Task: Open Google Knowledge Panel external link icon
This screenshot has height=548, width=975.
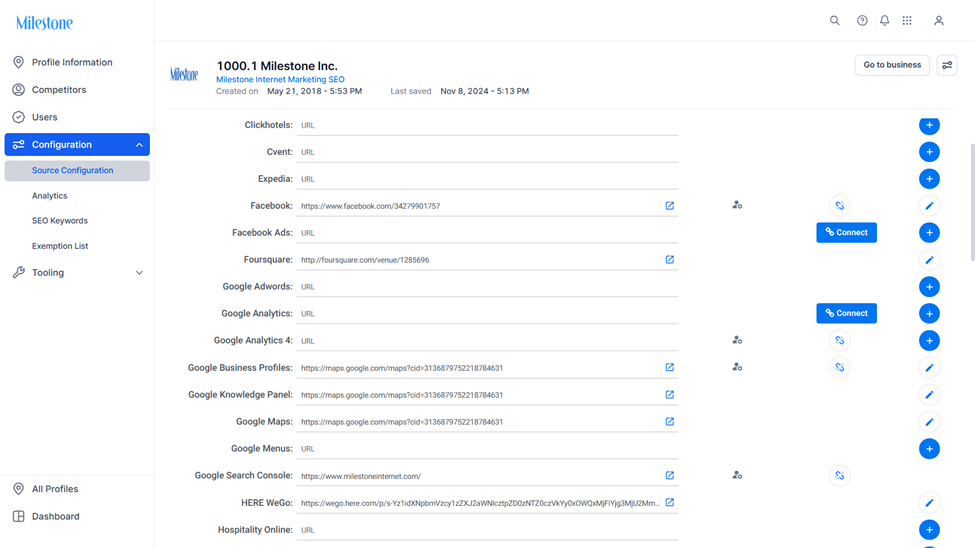Action: [x=670, y=394]
